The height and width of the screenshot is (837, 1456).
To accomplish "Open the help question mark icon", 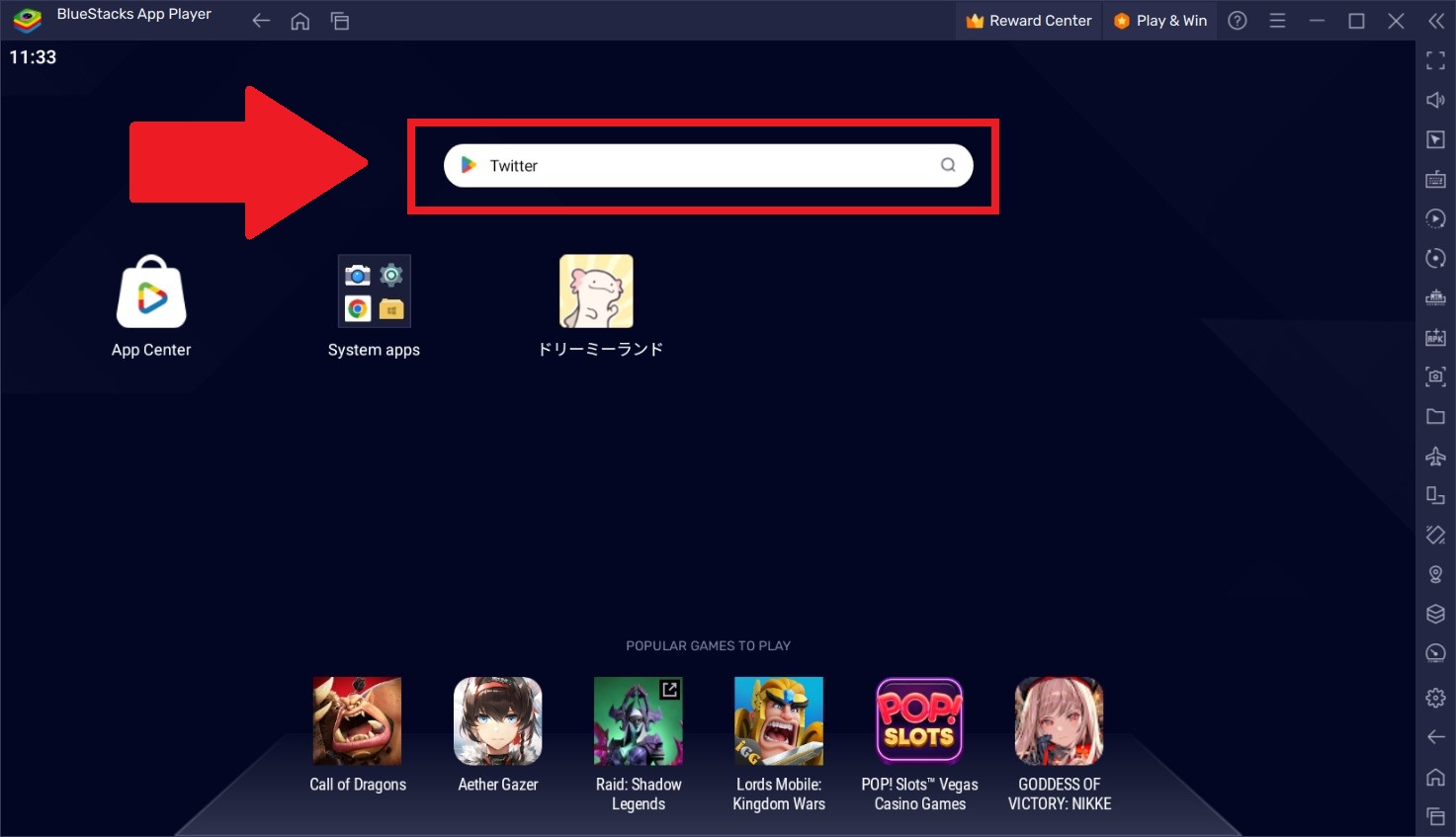I will coord(1238,21).
